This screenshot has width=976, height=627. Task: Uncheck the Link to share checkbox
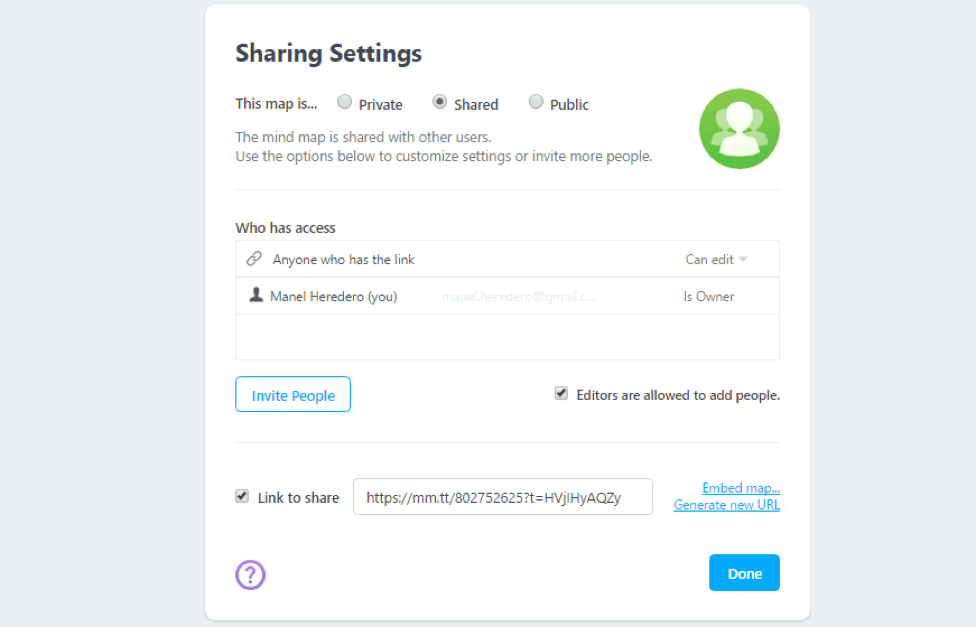click(x=242, y=496)
